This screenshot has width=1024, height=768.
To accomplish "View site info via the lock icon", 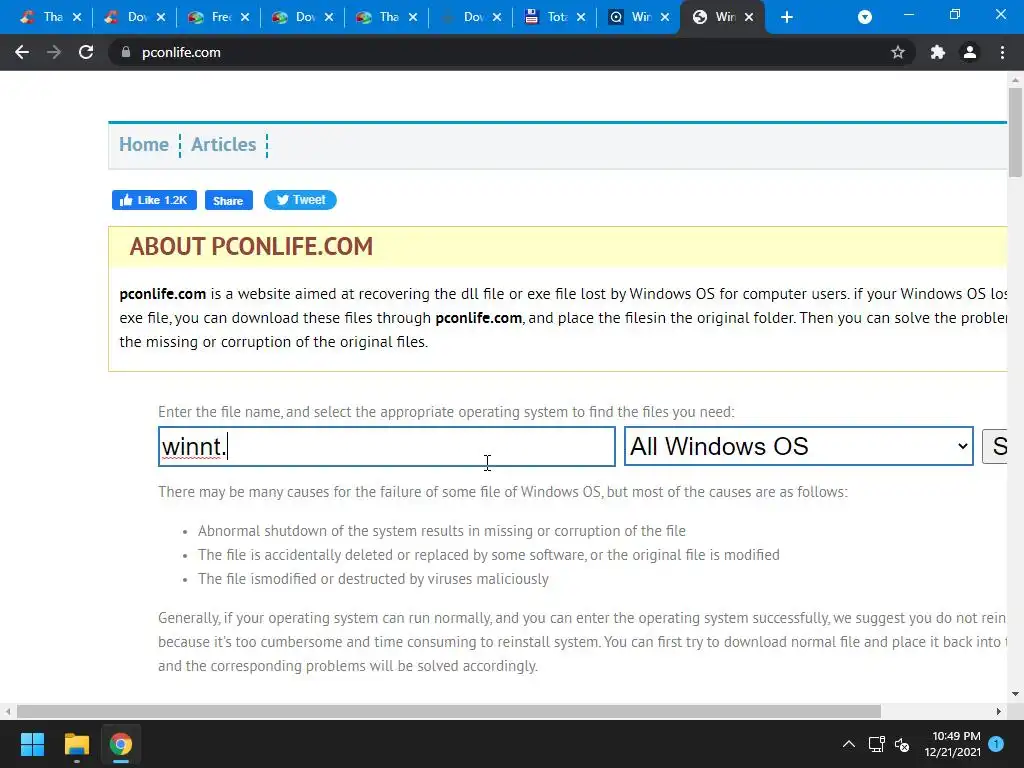I will (126, 52).
